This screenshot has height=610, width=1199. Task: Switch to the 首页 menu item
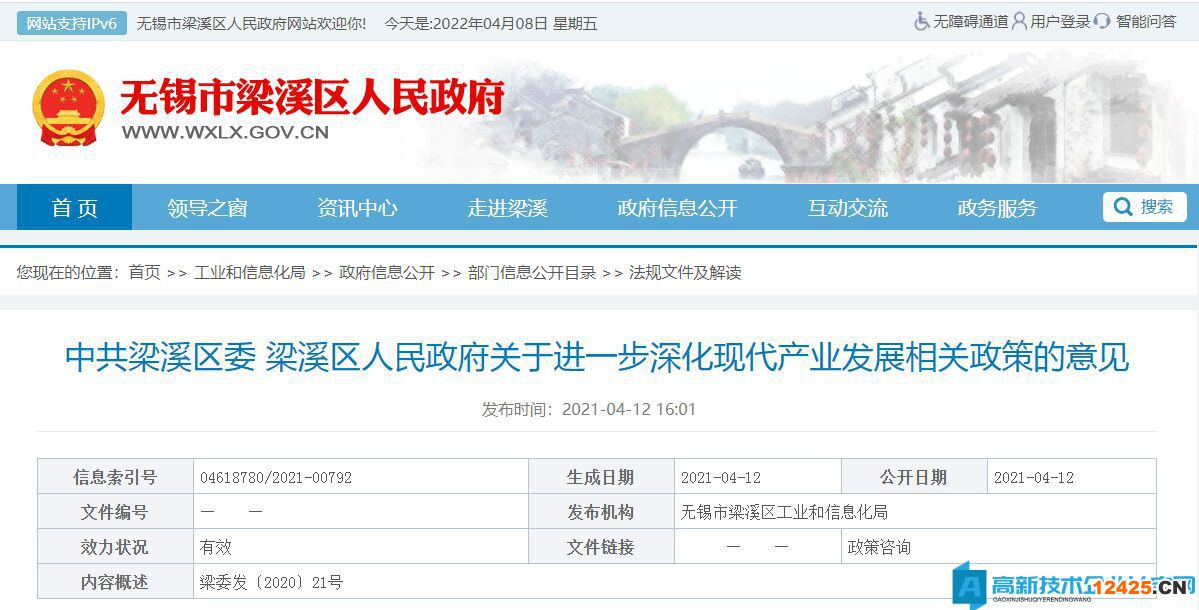[x=73, y=207]
